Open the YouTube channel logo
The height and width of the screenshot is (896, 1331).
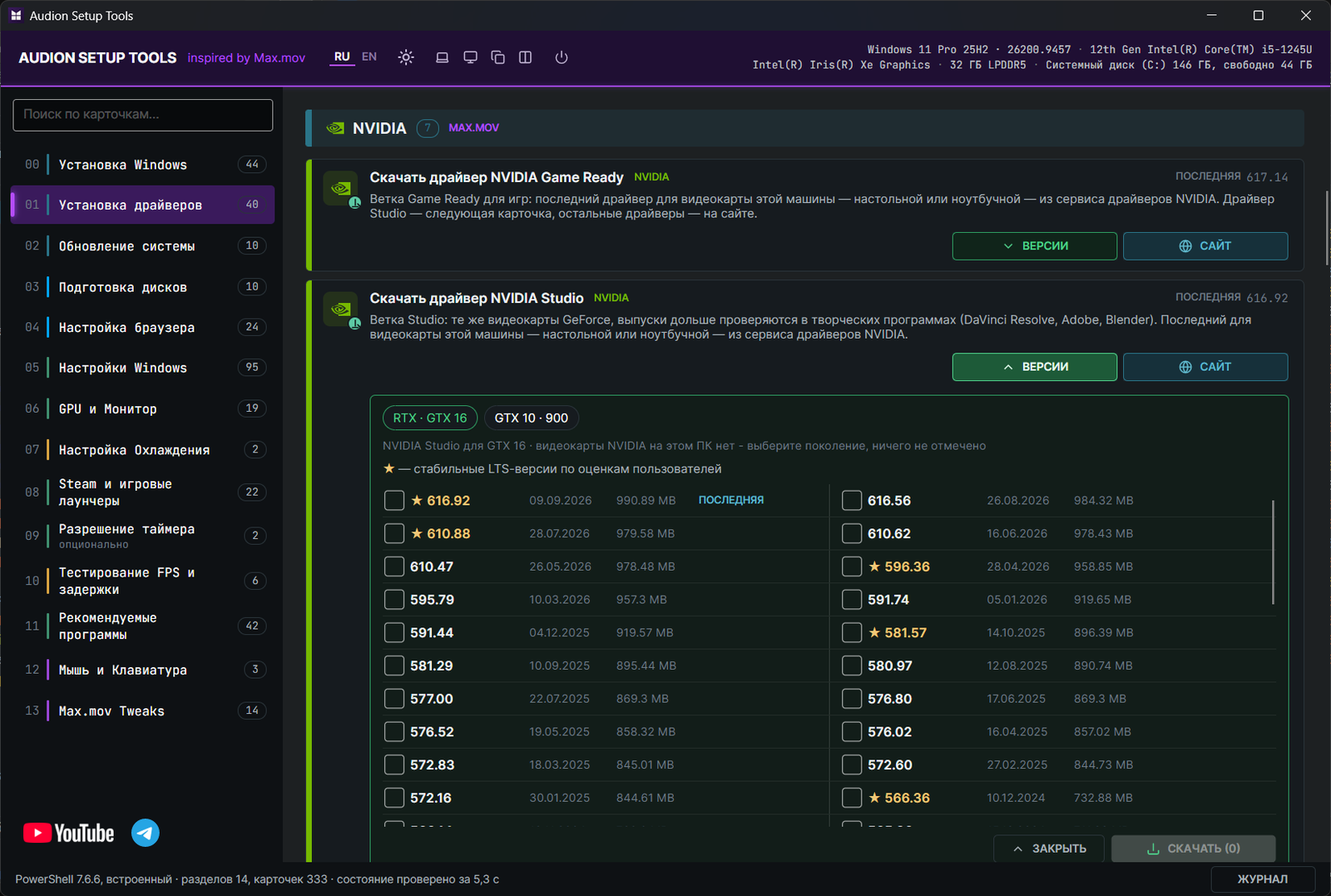(69, 833)
